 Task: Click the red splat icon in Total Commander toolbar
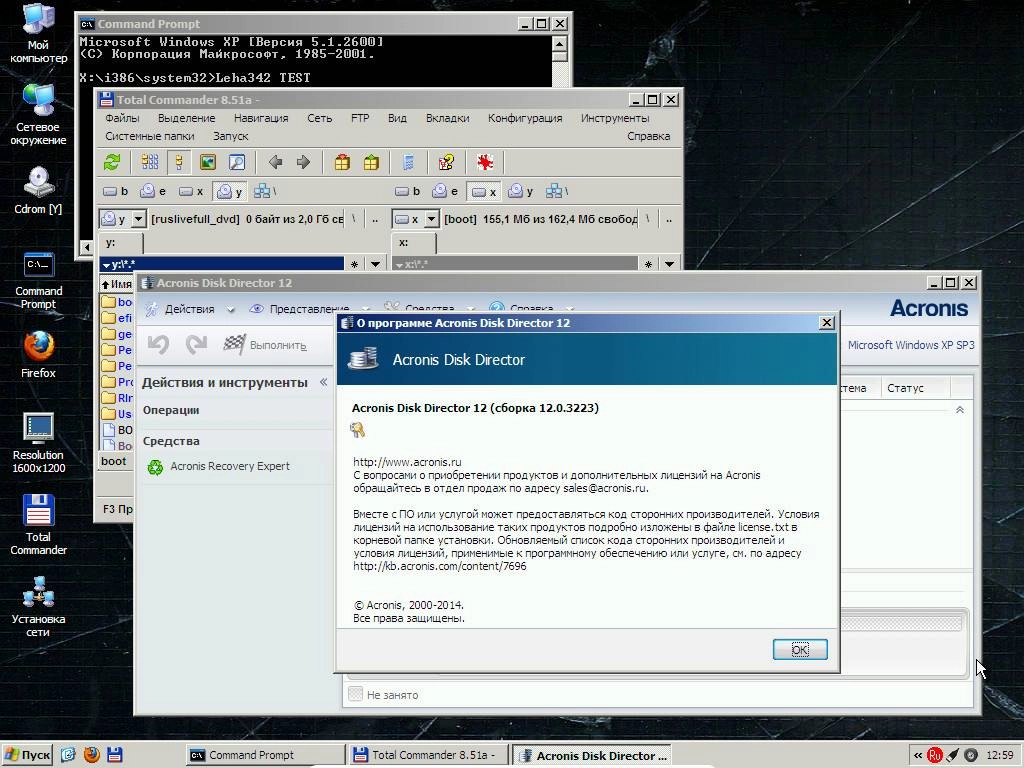click(x=485, y=163)
